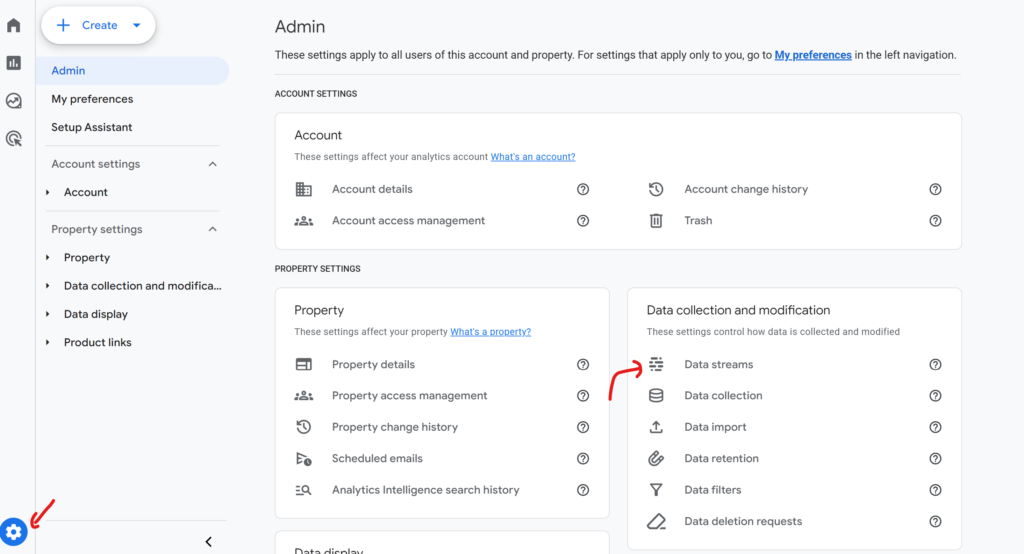1024x554 pixels.
Task: Expand the Data display tree item
Action: click(x=48, y=314)
